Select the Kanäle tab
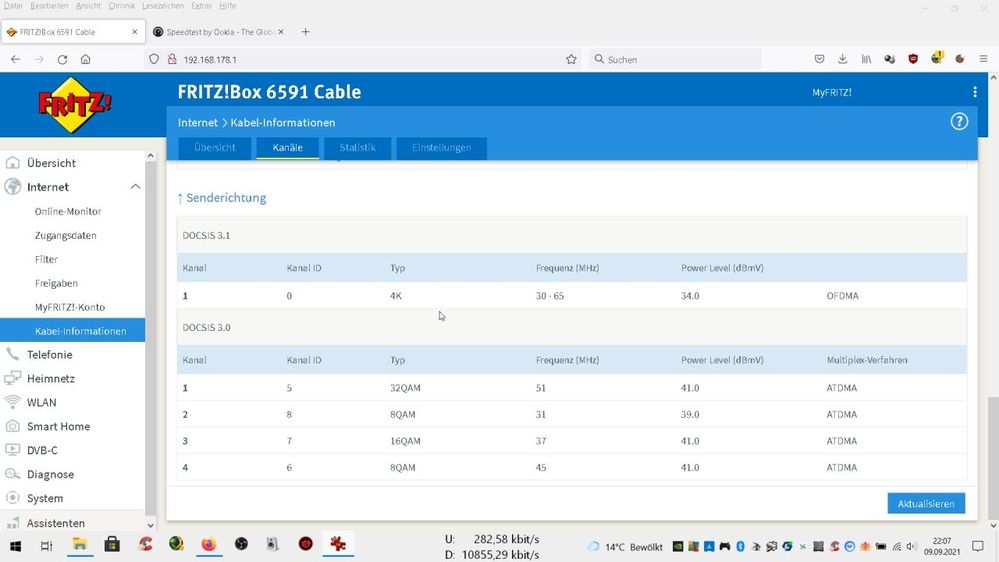The height and width of the screenshot is (562, 999). coord(287,148)
